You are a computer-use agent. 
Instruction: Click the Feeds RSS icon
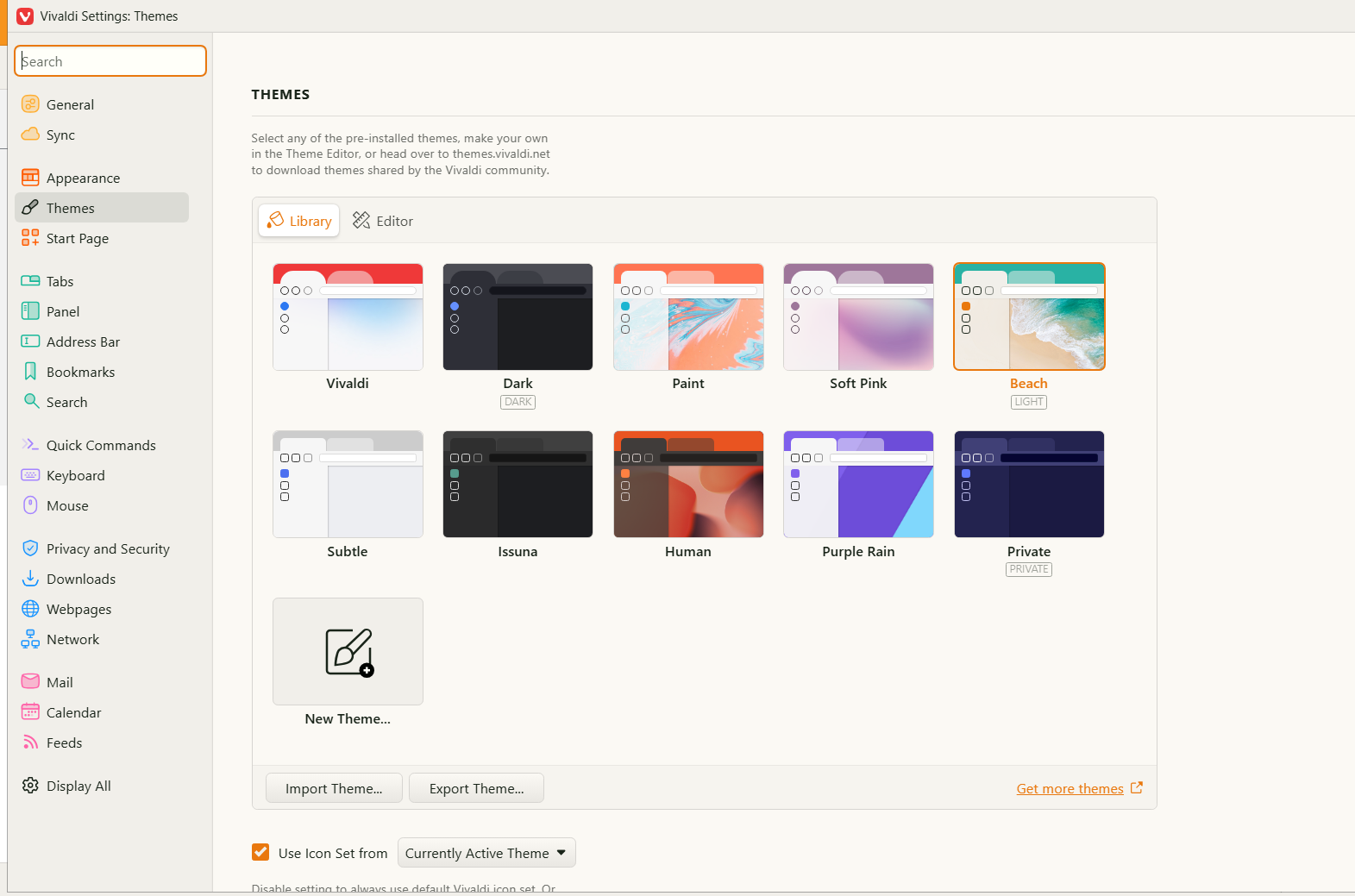click(x=30, y=742)
